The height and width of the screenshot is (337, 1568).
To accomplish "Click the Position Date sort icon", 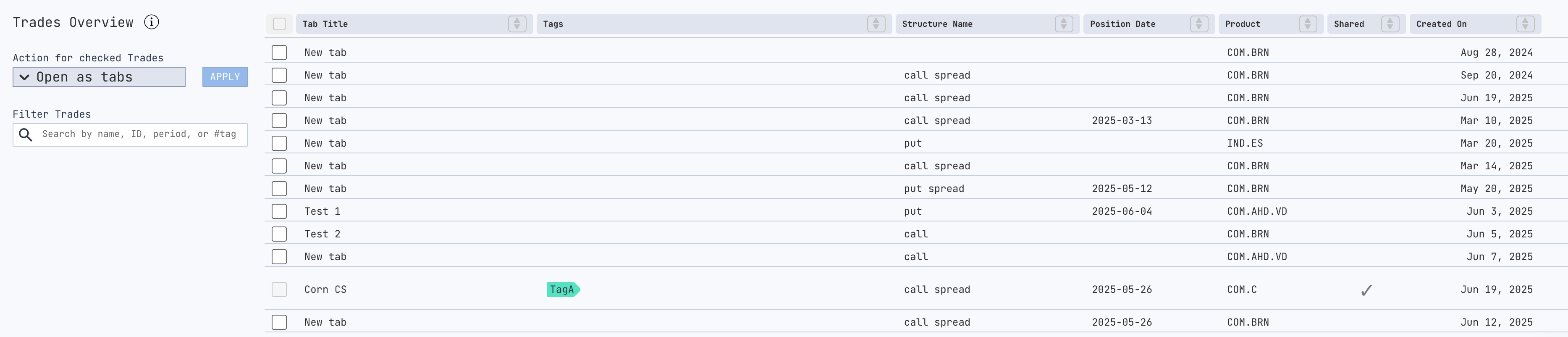I will [x=1198, y=24].
